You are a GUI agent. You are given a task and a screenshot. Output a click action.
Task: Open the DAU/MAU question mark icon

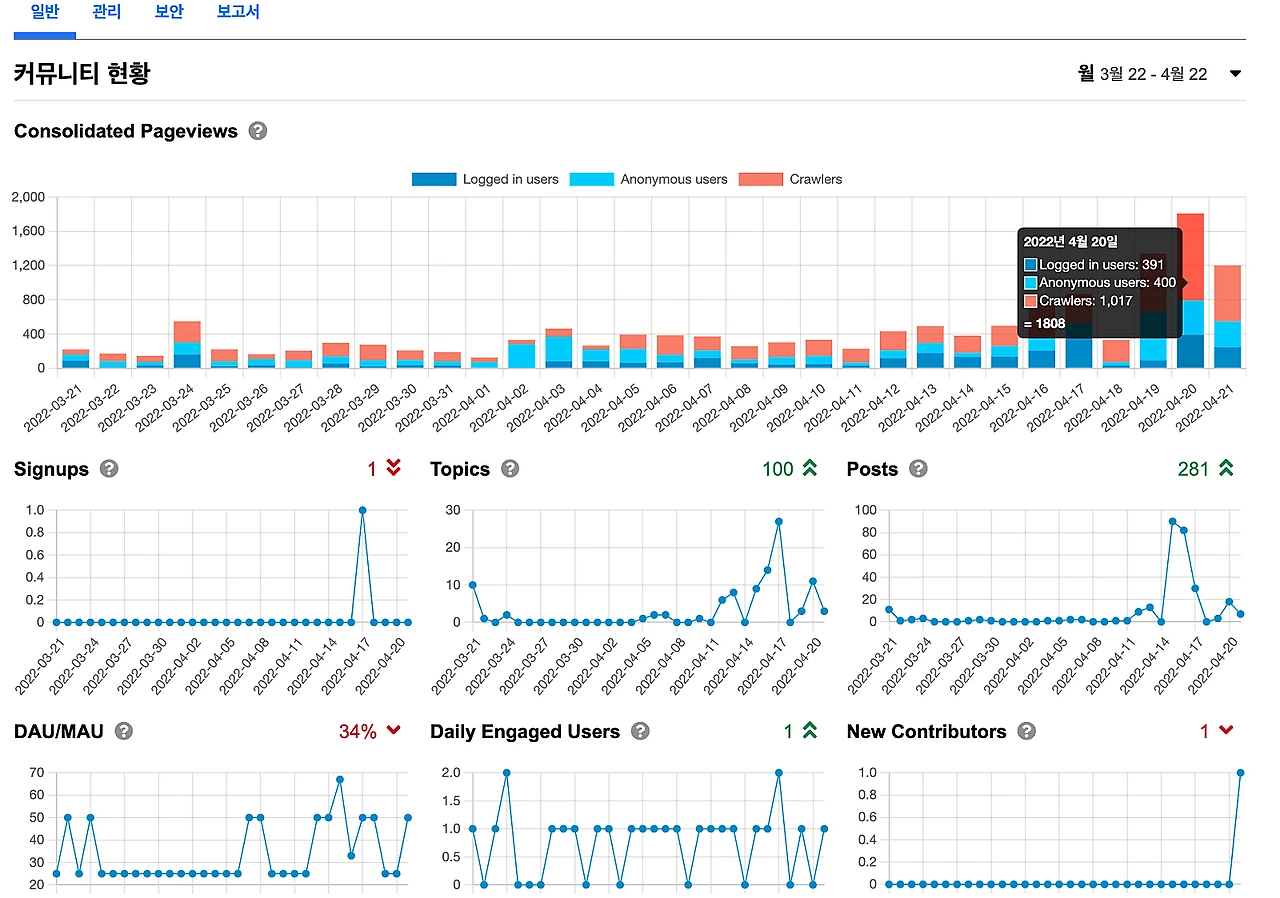pos(123,732)
